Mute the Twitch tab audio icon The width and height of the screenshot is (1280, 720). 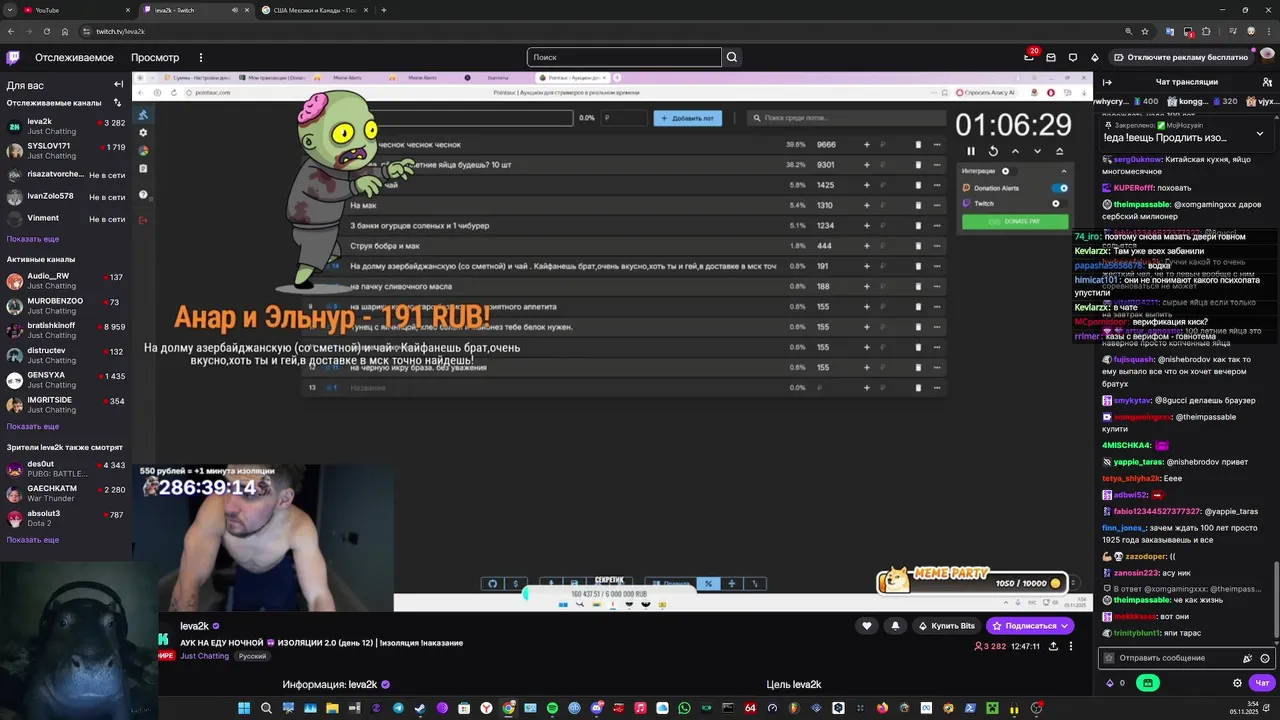(235, 10)
